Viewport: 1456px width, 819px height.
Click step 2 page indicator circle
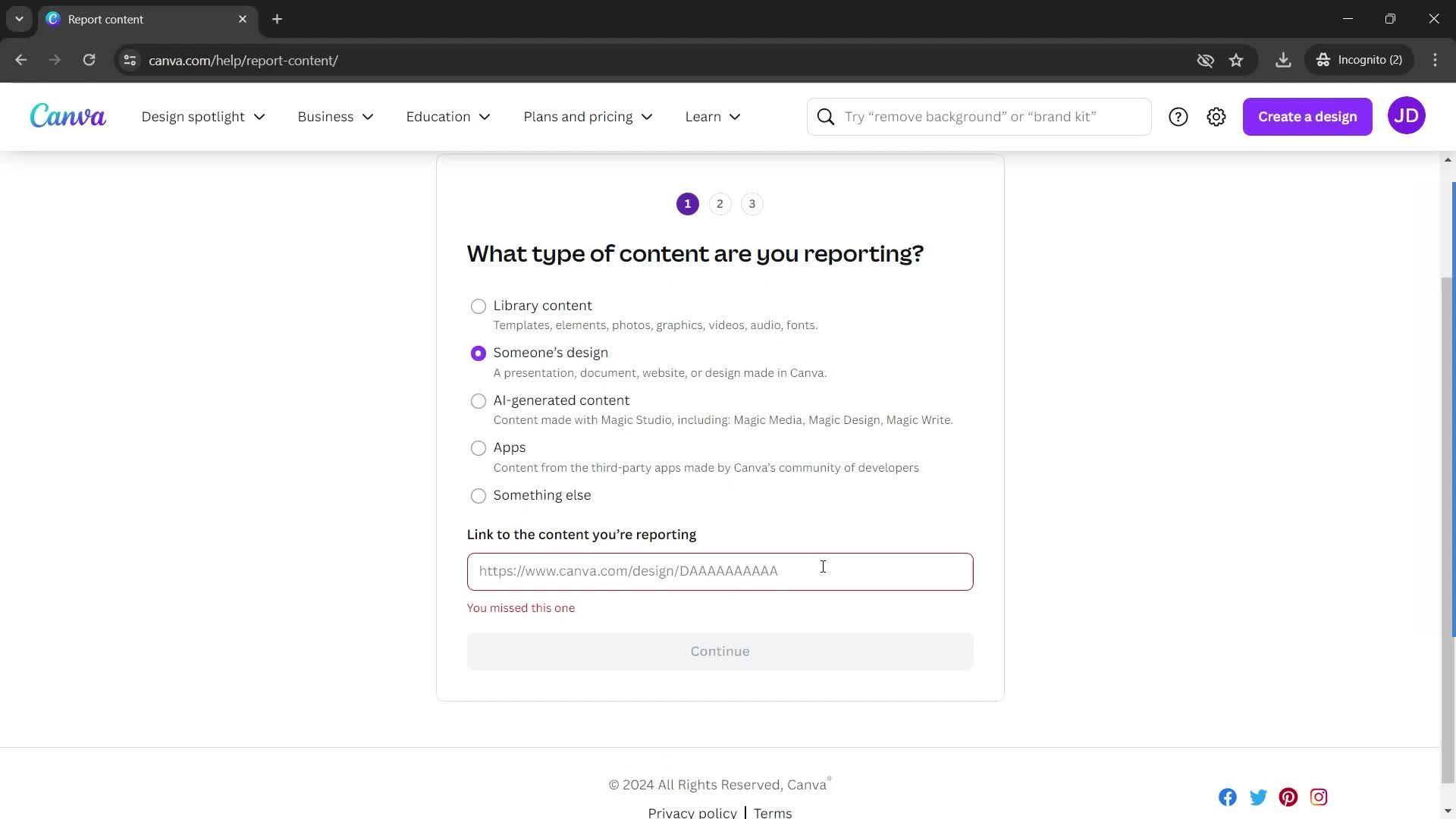[720, 203]
